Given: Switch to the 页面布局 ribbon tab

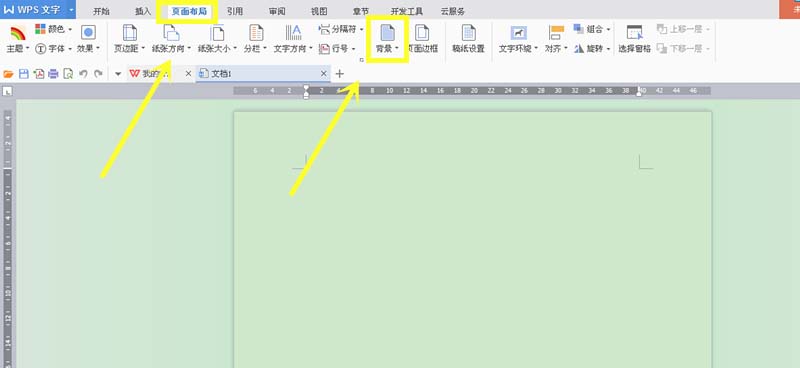Looking at the screenshot, I should (x=189, y=11).
